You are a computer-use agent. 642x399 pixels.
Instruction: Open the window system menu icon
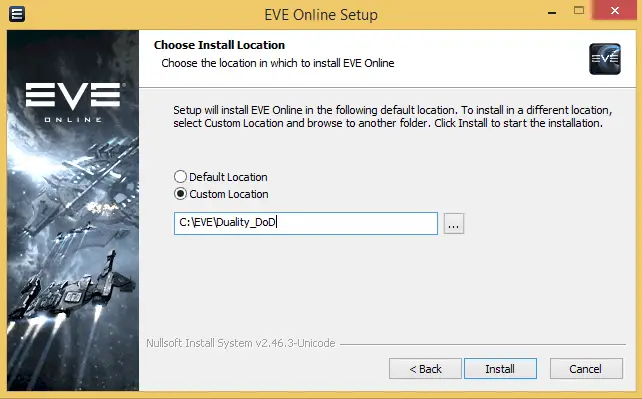pyautogui.click(x=17, y=14)
